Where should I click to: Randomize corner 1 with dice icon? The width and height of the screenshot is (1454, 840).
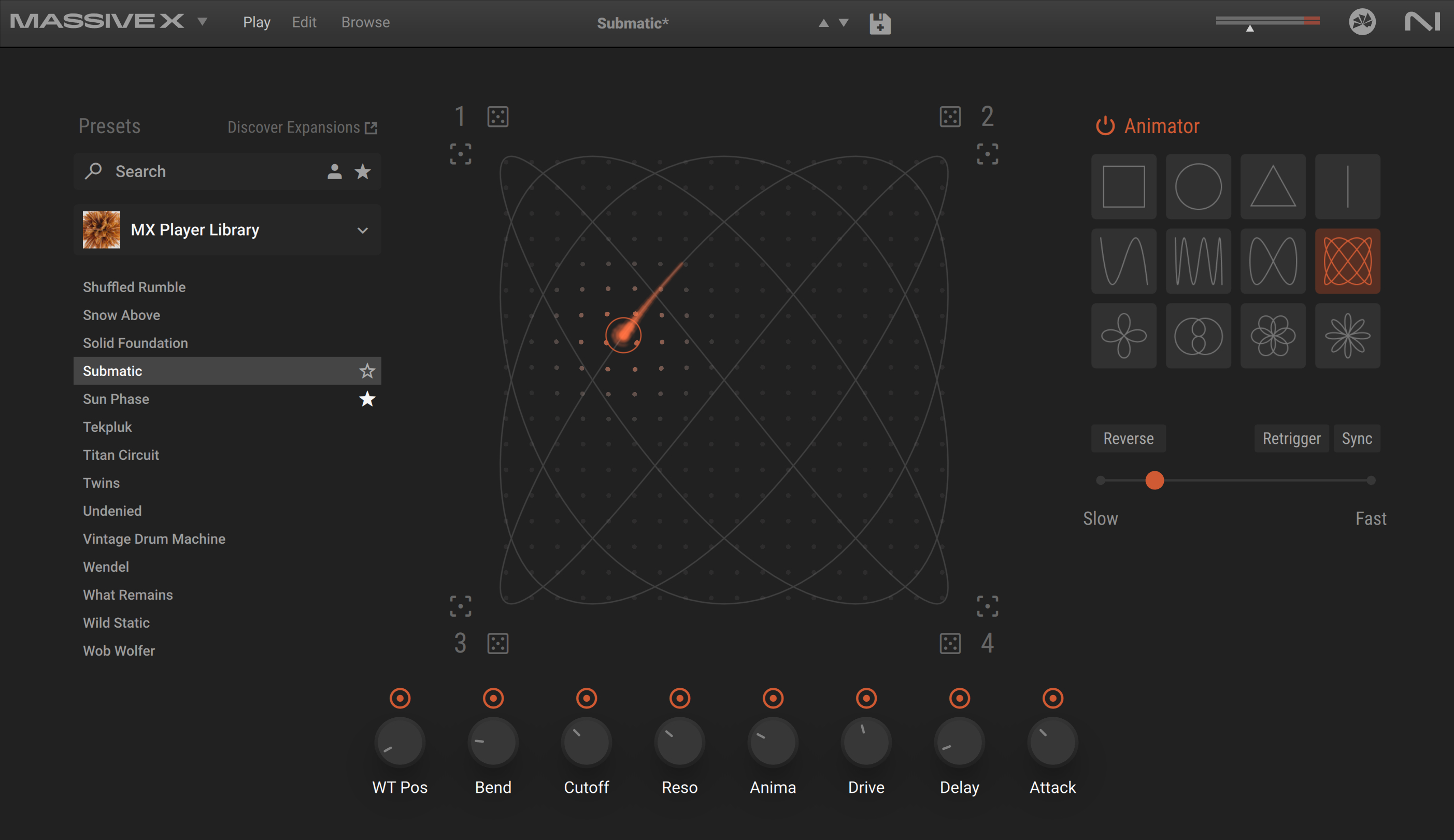tap(497, 117)
